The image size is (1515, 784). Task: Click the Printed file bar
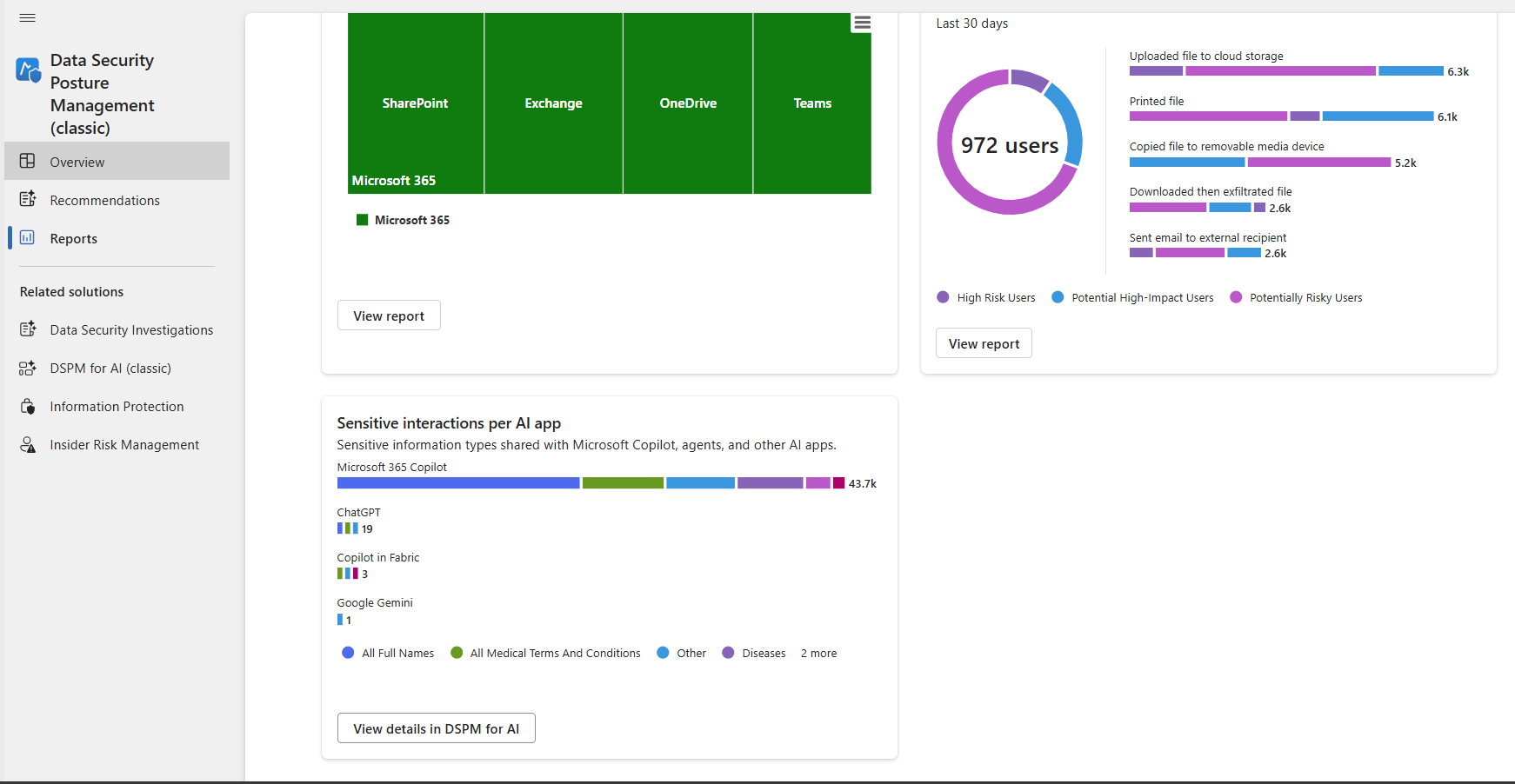1281,116
